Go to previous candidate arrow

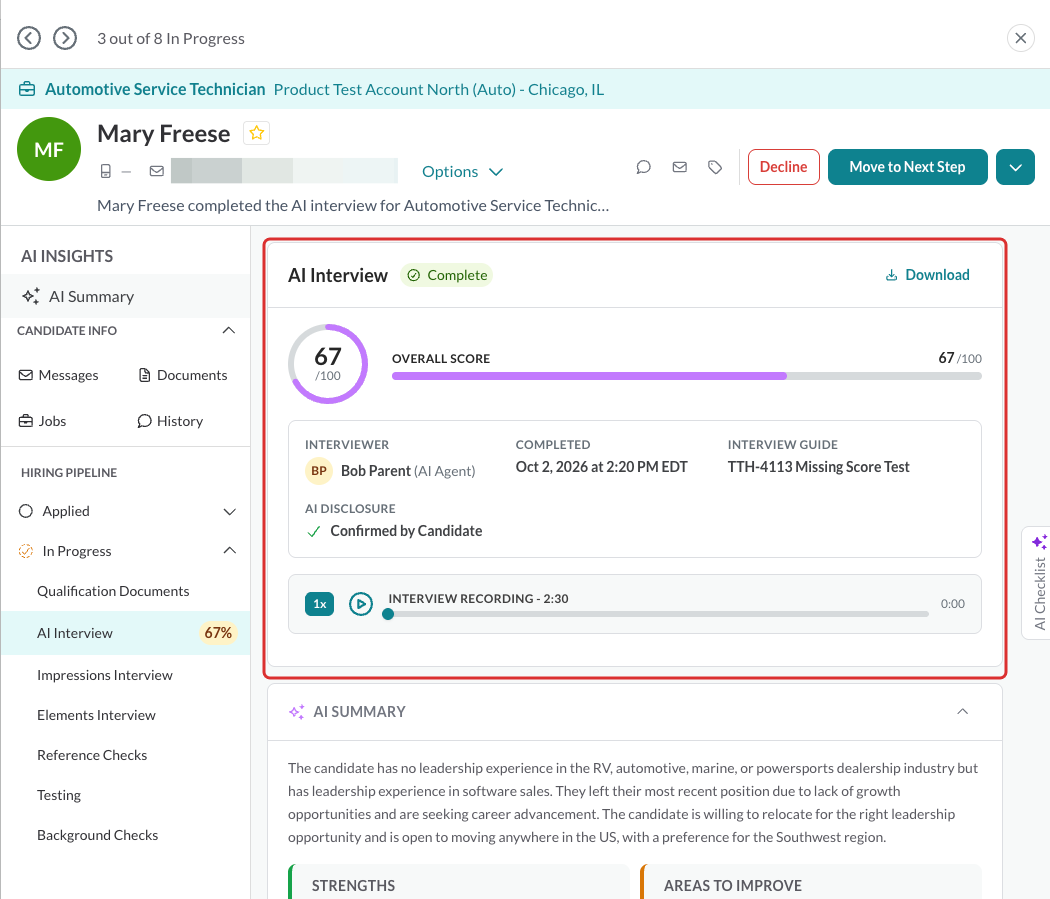tap(29, 38)
